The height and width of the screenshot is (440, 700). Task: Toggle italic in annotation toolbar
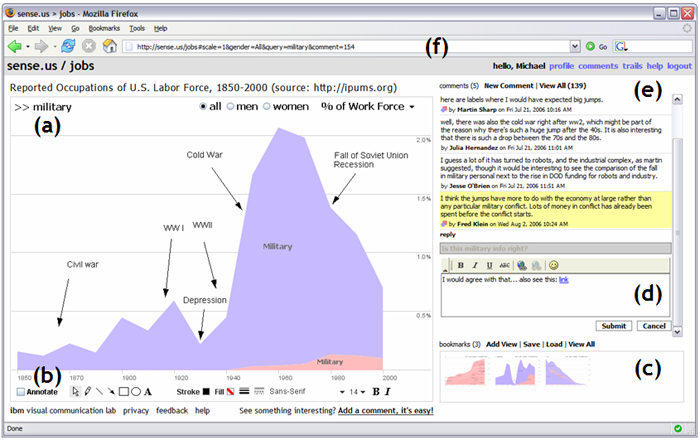(x=388, y=391)
